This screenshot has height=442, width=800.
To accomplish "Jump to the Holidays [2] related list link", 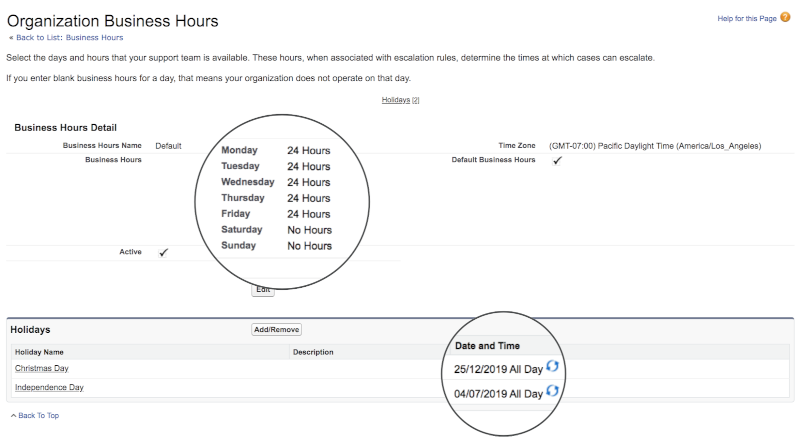I will click(x=400, y=100).
